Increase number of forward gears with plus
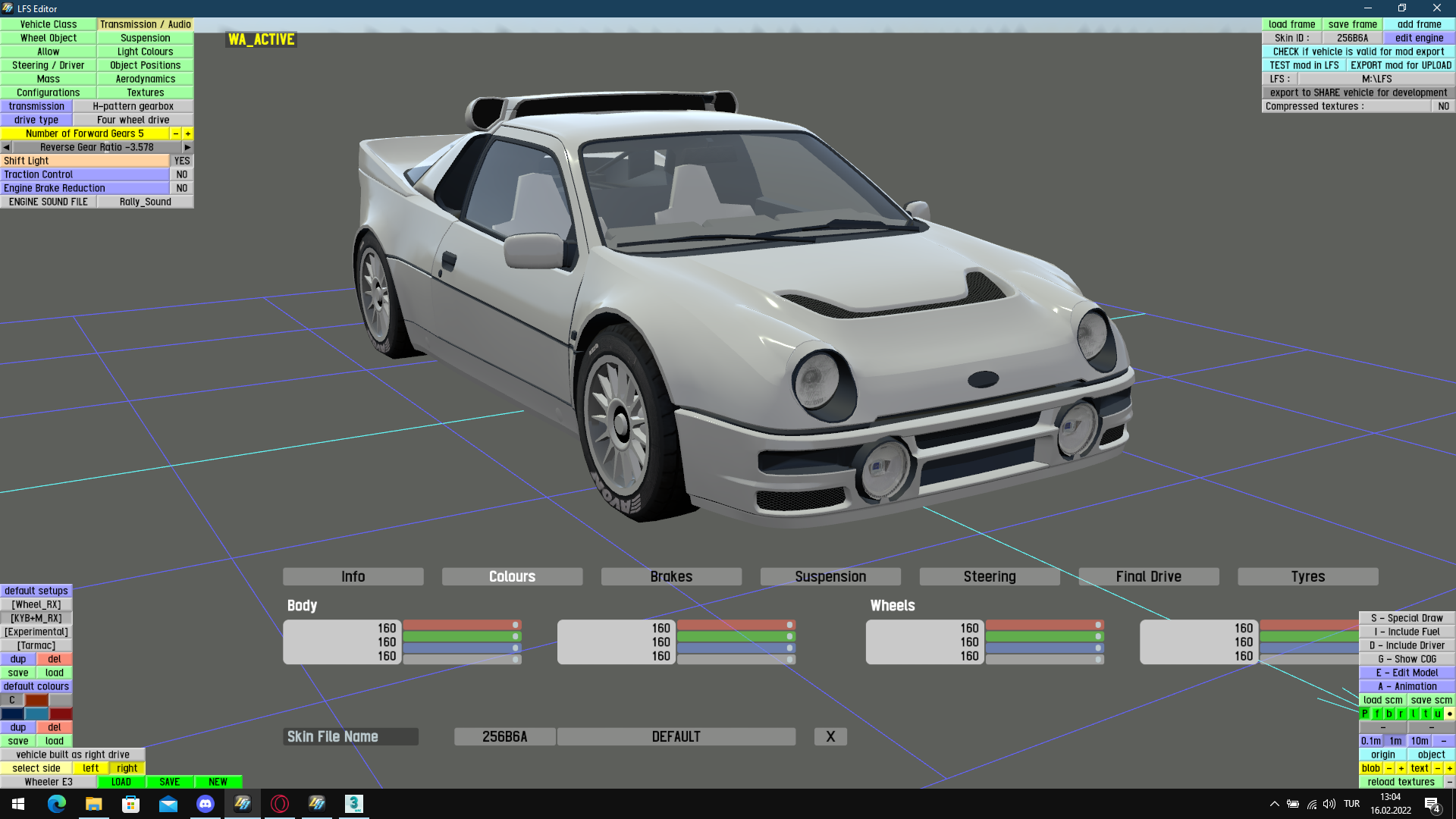Image resolution: width=1456 pixels, height=819 pixels. pos(188,133)
